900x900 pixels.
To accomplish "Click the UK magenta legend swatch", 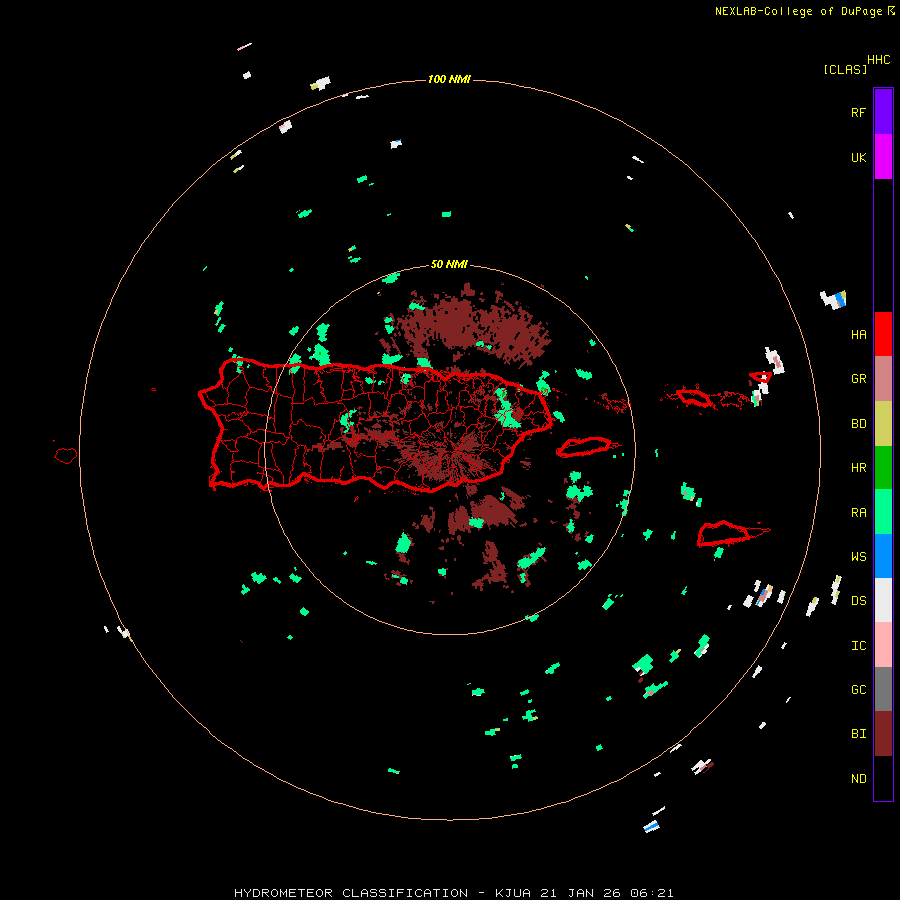I will click(x=883, y=157).
